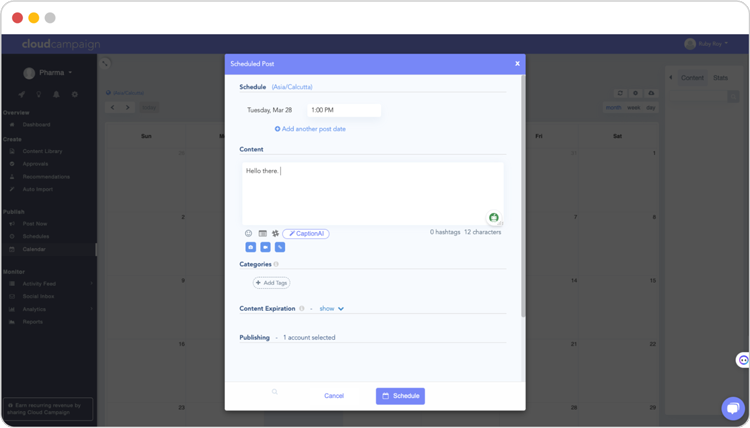
Task: Close the Scheduled Post dialog
Action: (517, 63)
